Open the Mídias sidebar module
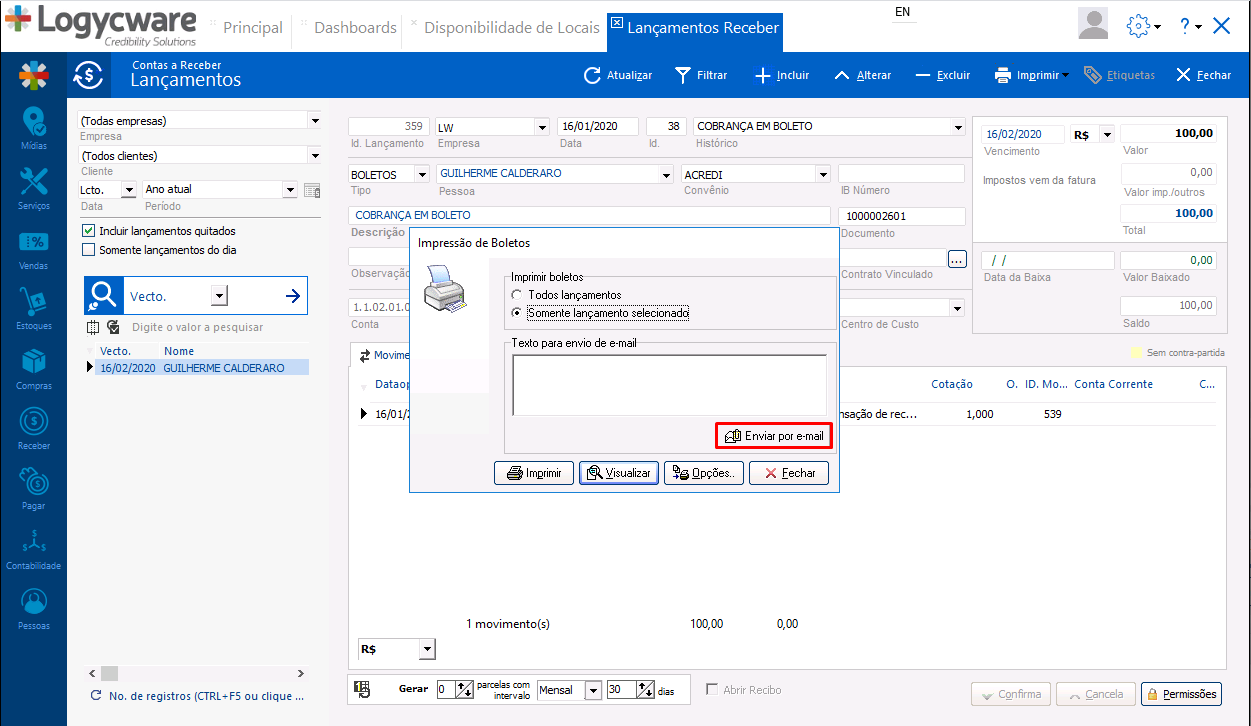Image resolution: width=1251 pixels, height=726 pixels. point(33,128)
